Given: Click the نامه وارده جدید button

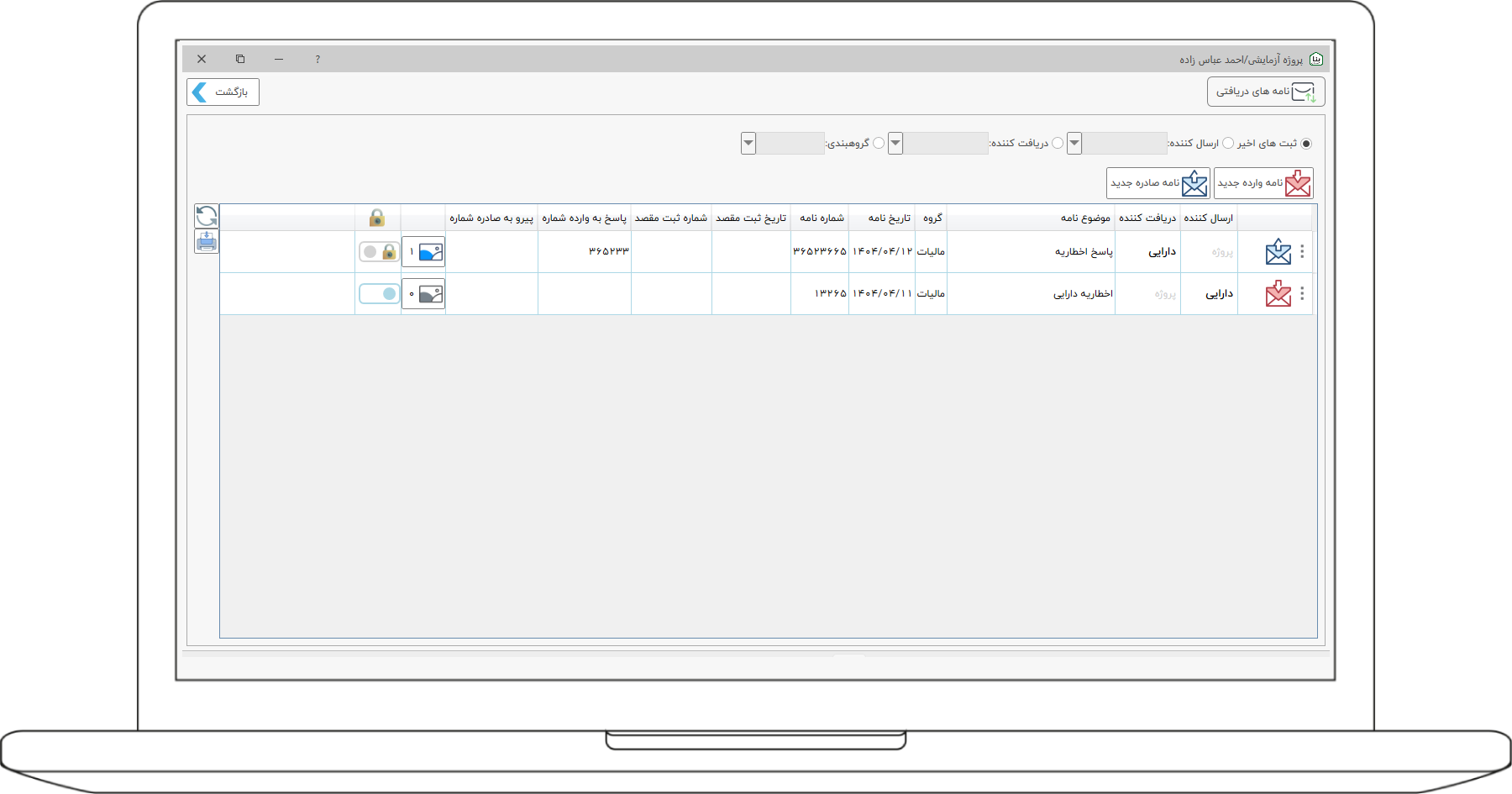Looking at the screenshot, I should [x=1263, y=183].
